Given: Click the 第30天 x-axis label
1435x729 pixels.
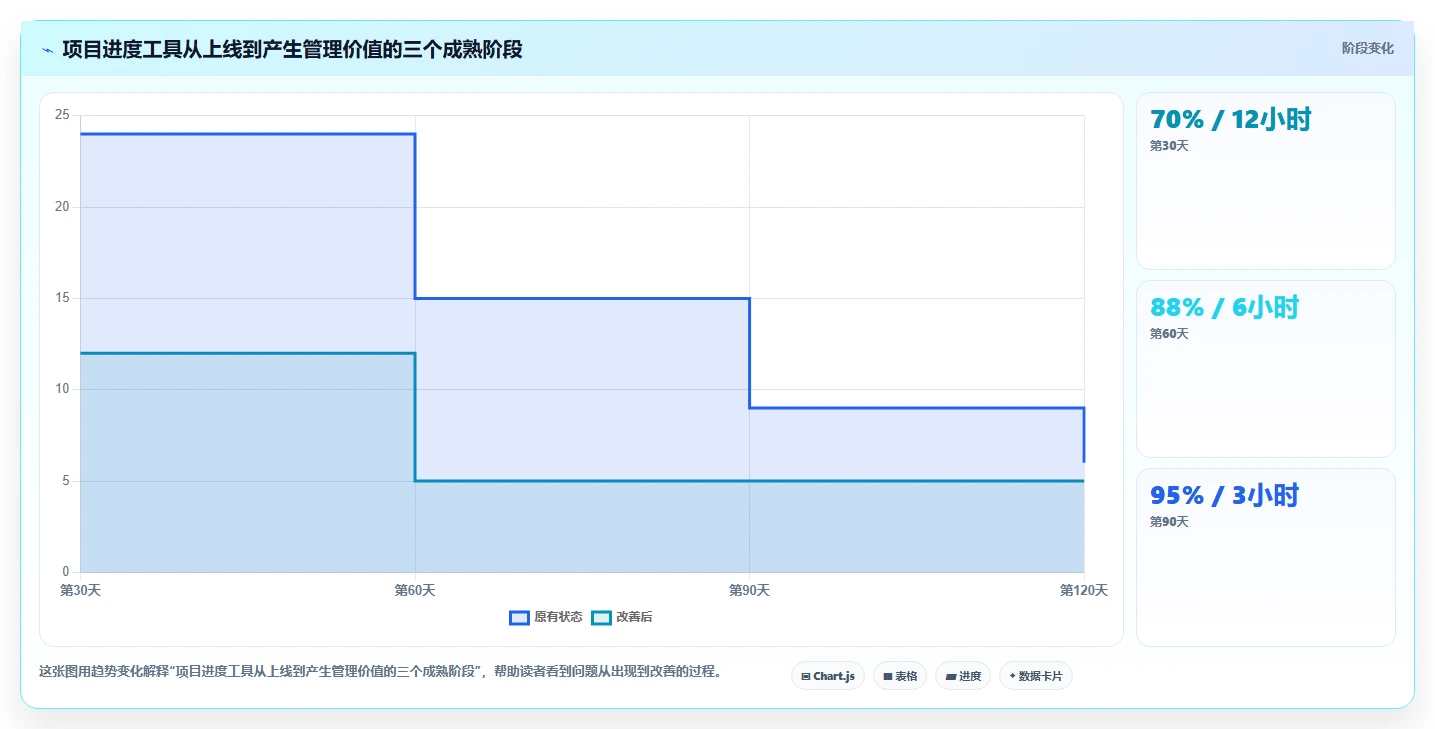Looking at the screenshot, I should click(x=81, y=590).
